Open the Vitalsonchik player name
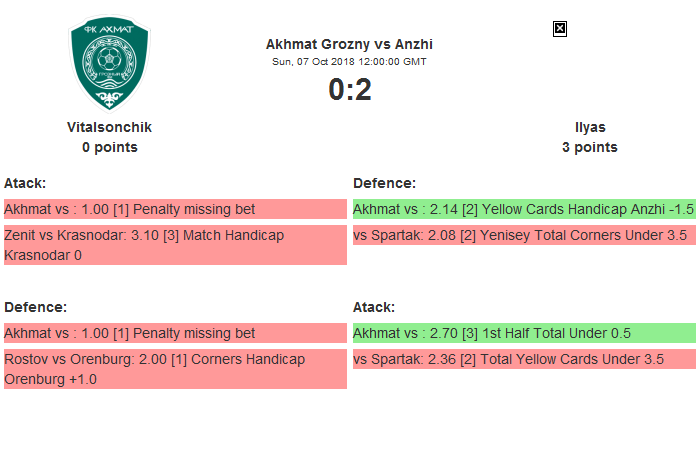The height and width of the screenshot is (460, 700). click(109, 127)
